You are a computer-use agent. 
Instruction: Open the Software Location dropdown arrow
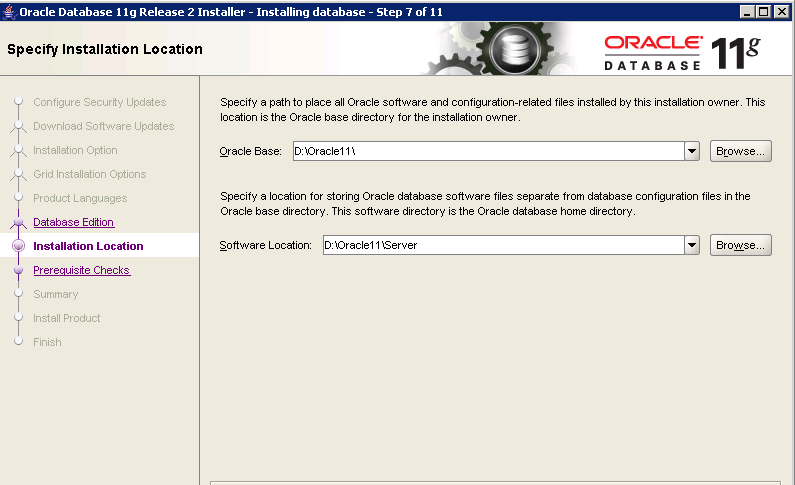coord(692,245)
